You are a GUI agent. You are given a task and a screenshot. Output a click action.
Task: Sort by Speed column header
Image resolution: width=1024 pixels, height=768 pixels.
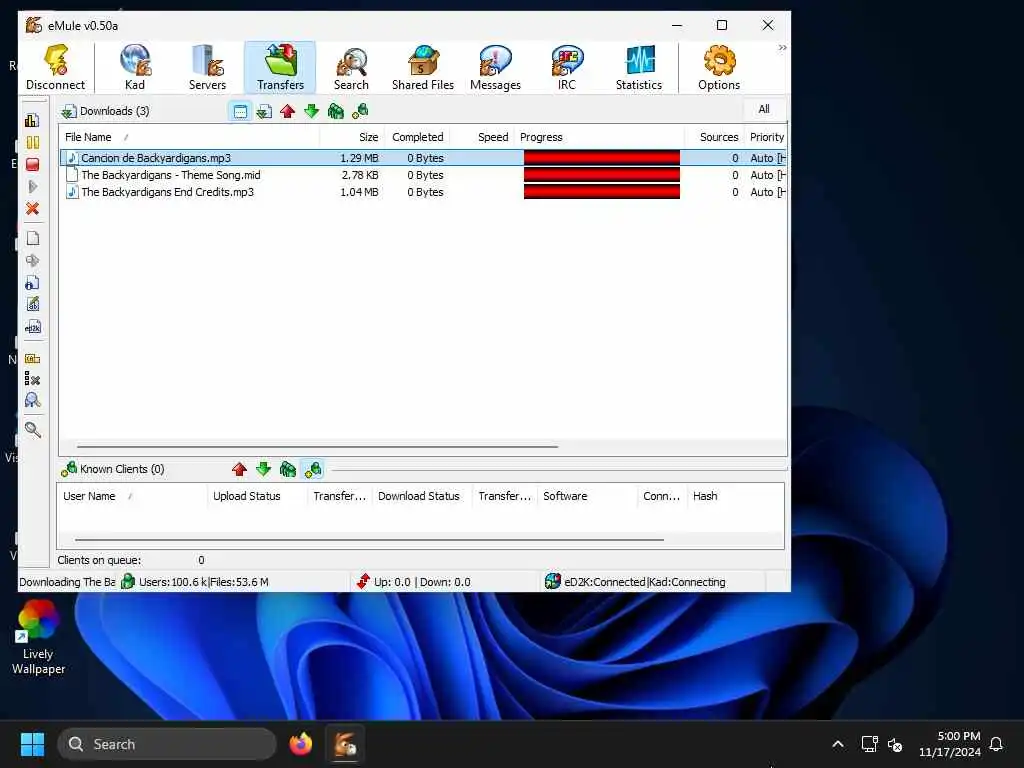point(482,137)
